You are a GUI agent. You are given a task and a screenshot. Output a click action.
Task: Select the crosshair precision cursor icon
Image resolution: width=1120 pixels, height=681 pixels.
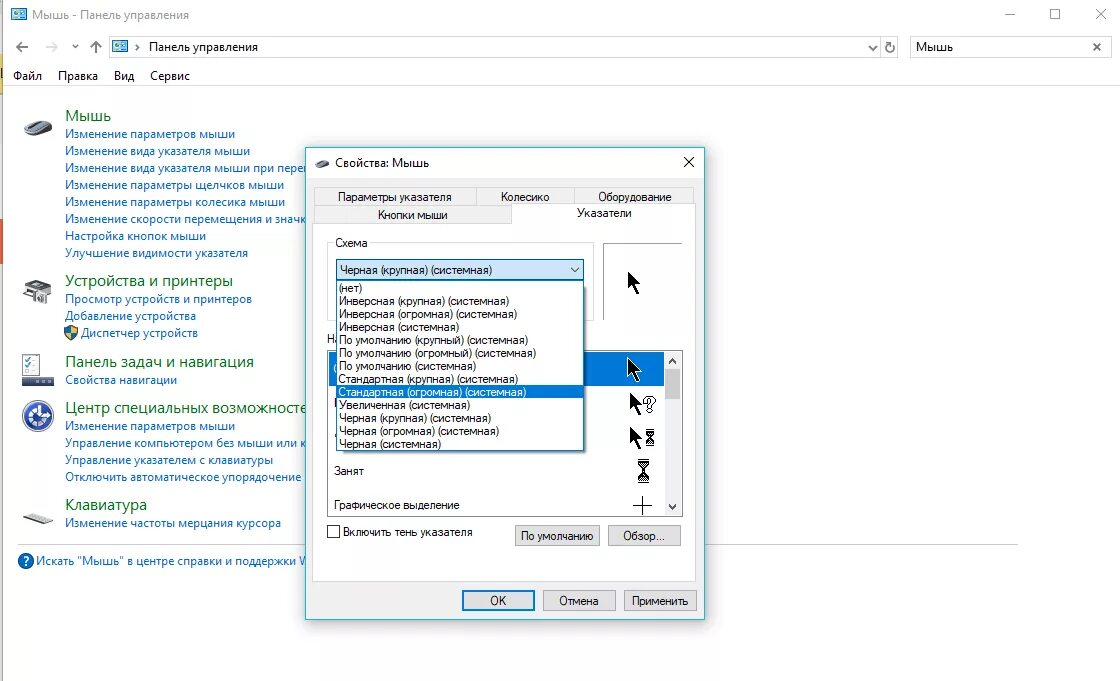(x=642, y=505)
